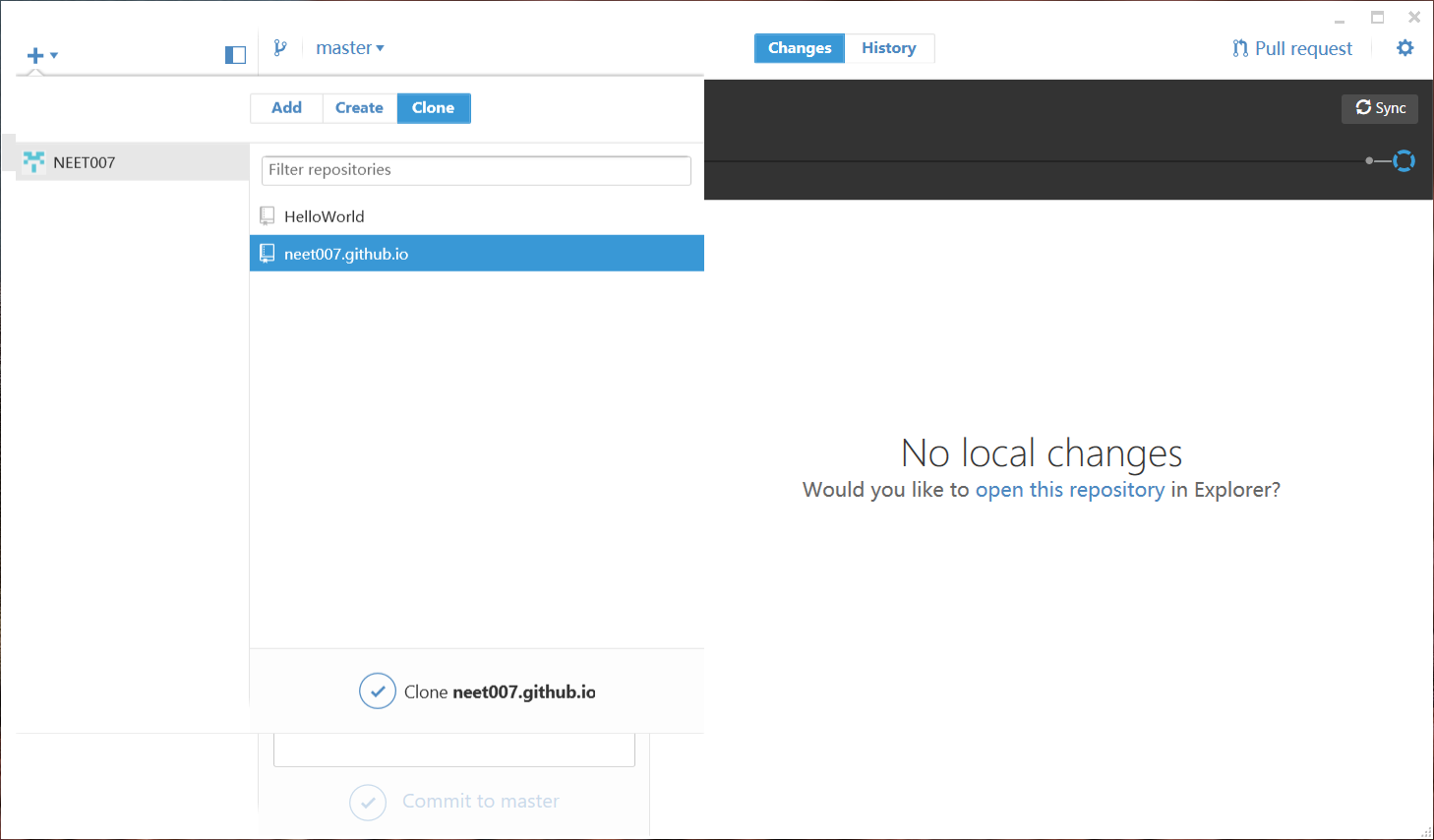Switch to the Changes tab

[800, 48]
